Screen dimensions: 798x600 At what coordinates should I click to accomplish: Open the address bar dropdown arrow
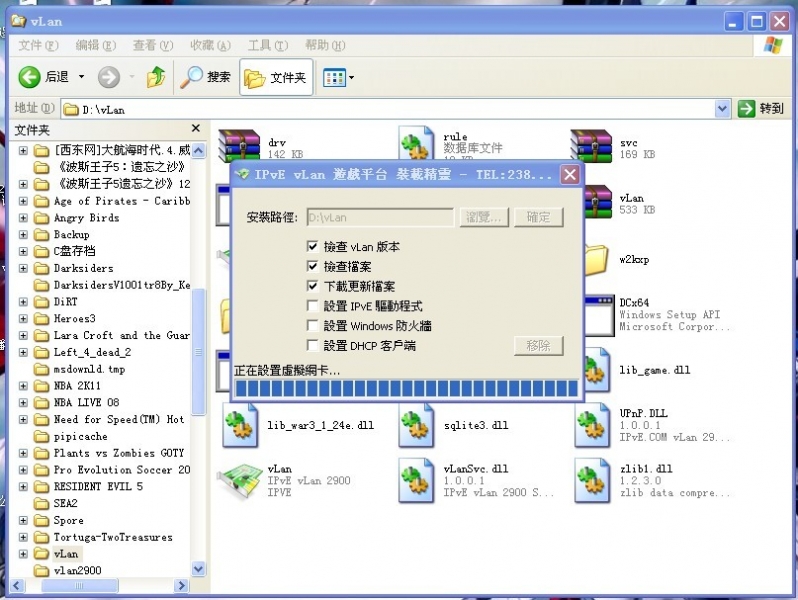722,108
